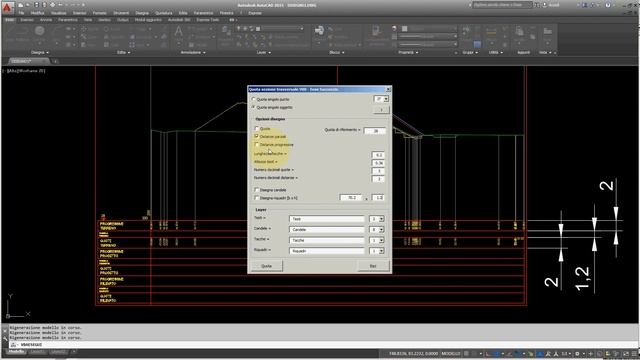640x360 pixels.
Task: Open the File menu
Action: pos(21,13)
